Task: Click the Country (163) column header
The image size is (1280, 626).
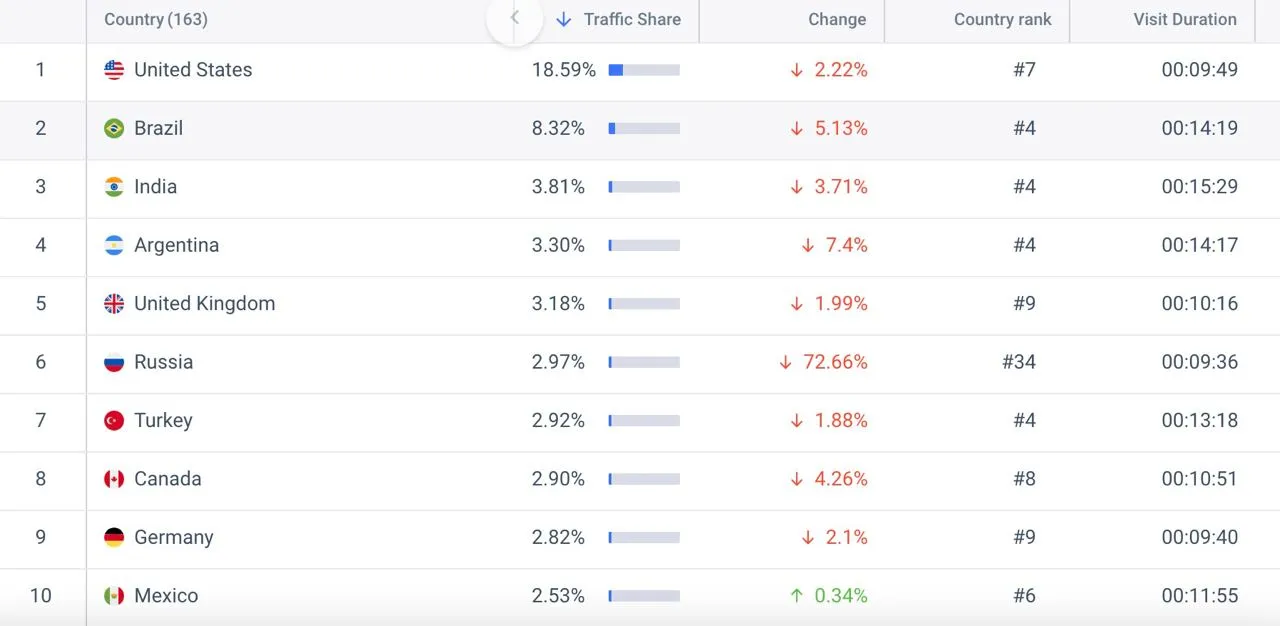Action: (156, 19)
